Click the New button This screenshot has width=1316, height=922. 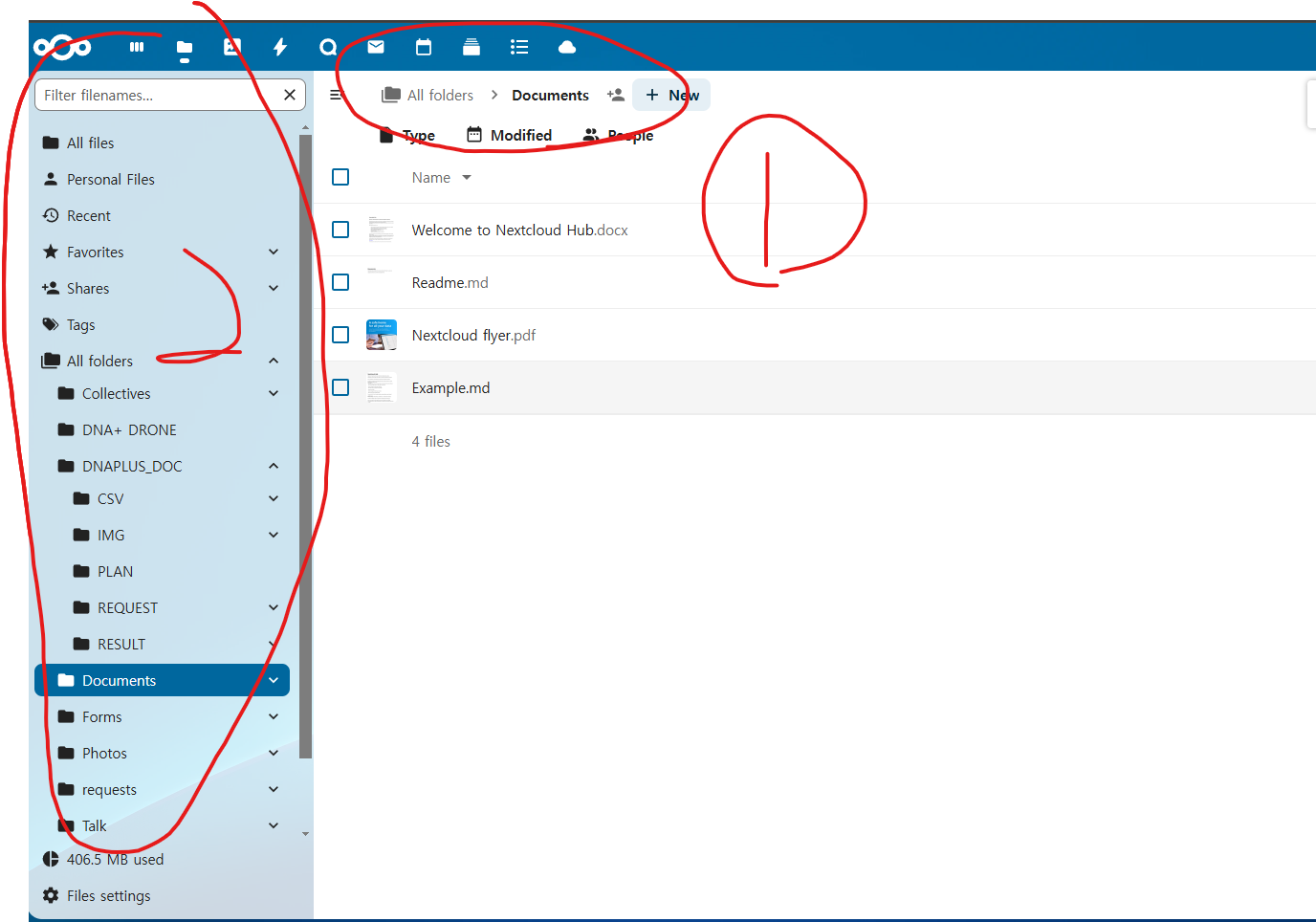click(x=671, y=95)
